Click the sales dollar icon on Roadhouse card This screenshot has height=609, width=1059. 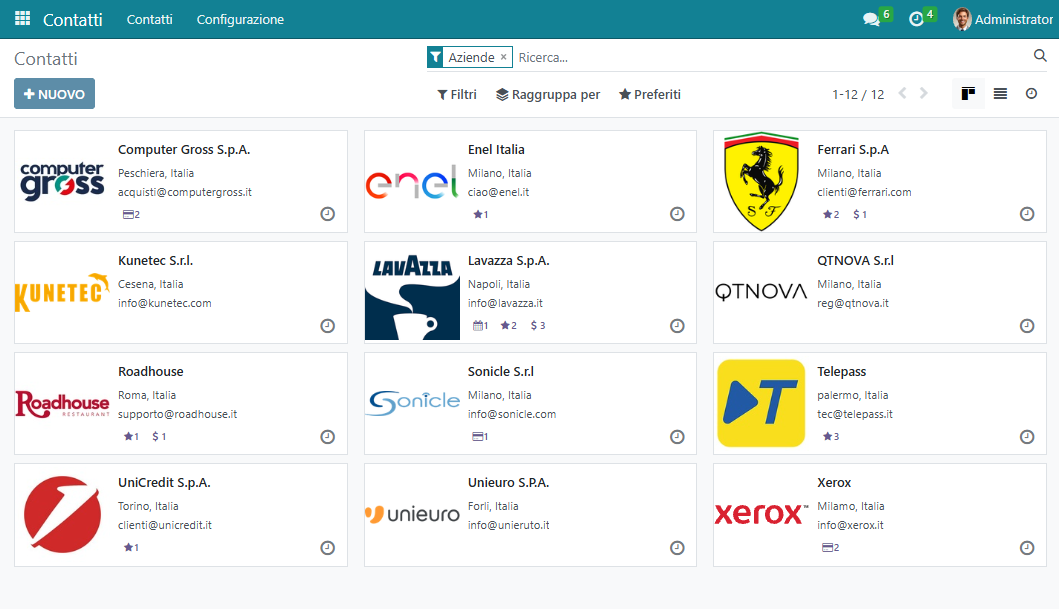click(156, 436)
